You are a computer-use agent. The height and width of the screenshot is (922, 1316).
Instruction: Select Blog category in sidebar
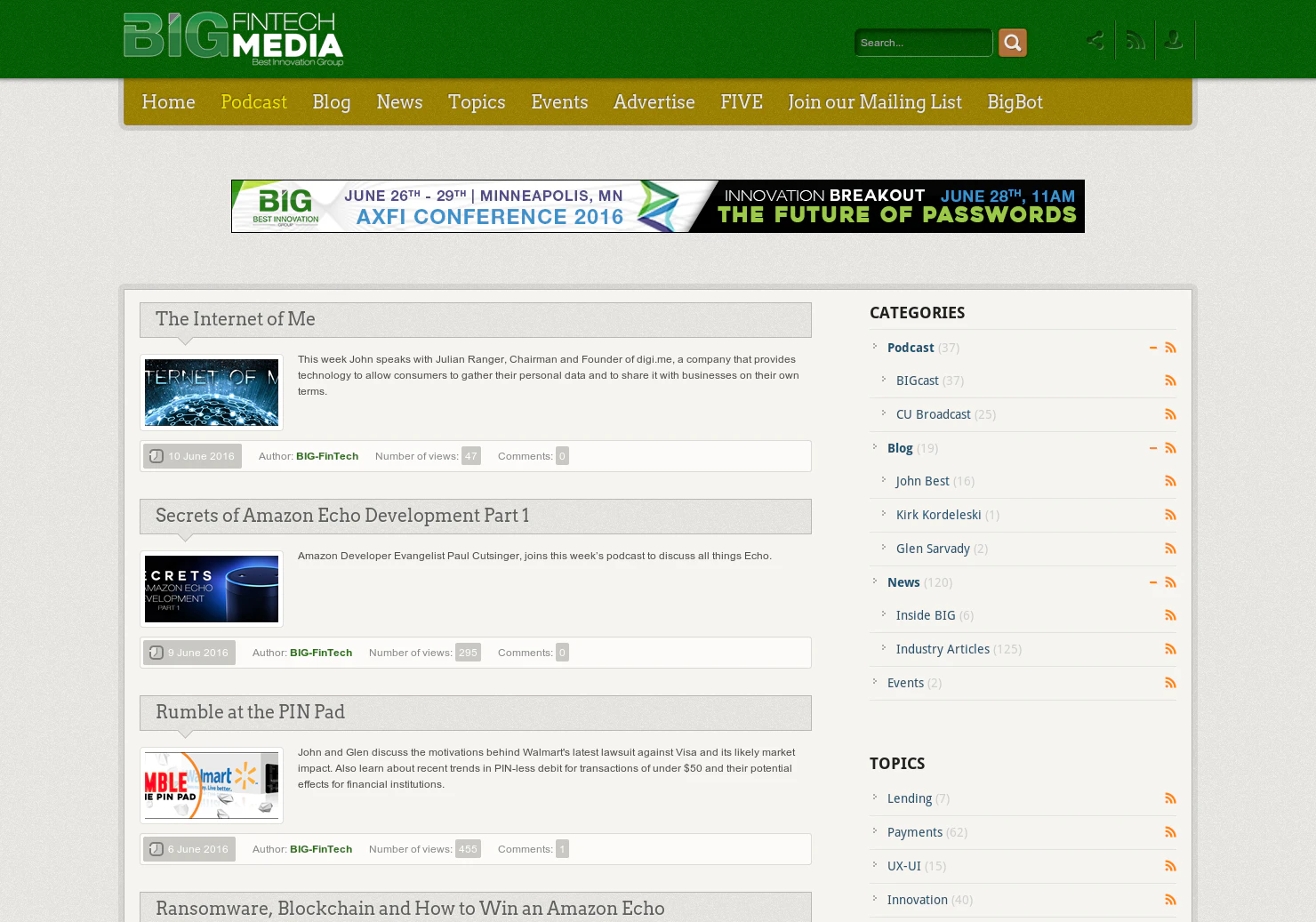[900, 448]
